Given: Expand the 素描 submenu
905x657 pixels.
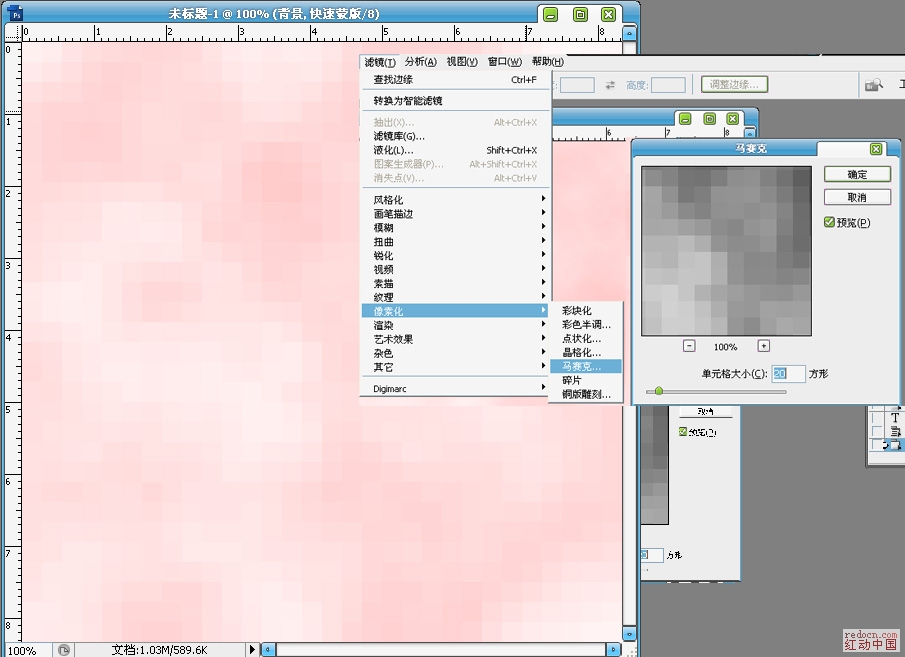Looking at the screenshot, I should [455, 283].
